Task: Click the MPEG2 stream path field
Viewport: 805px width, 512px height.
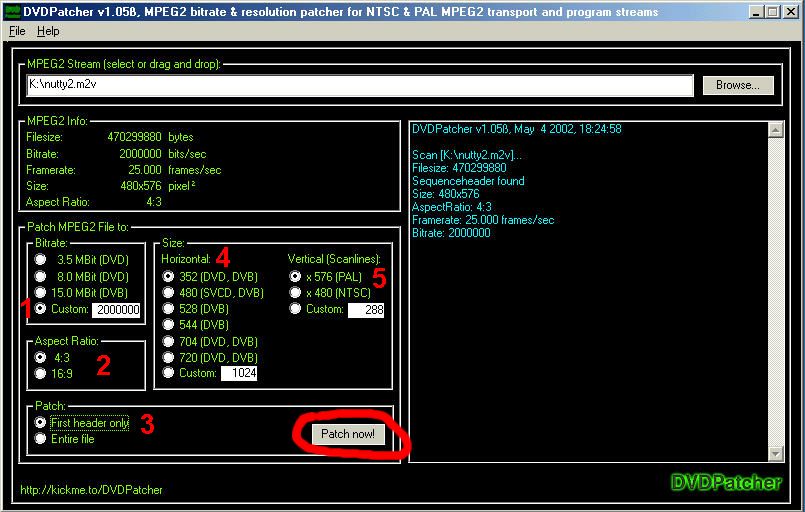Action: pos(360,85)
